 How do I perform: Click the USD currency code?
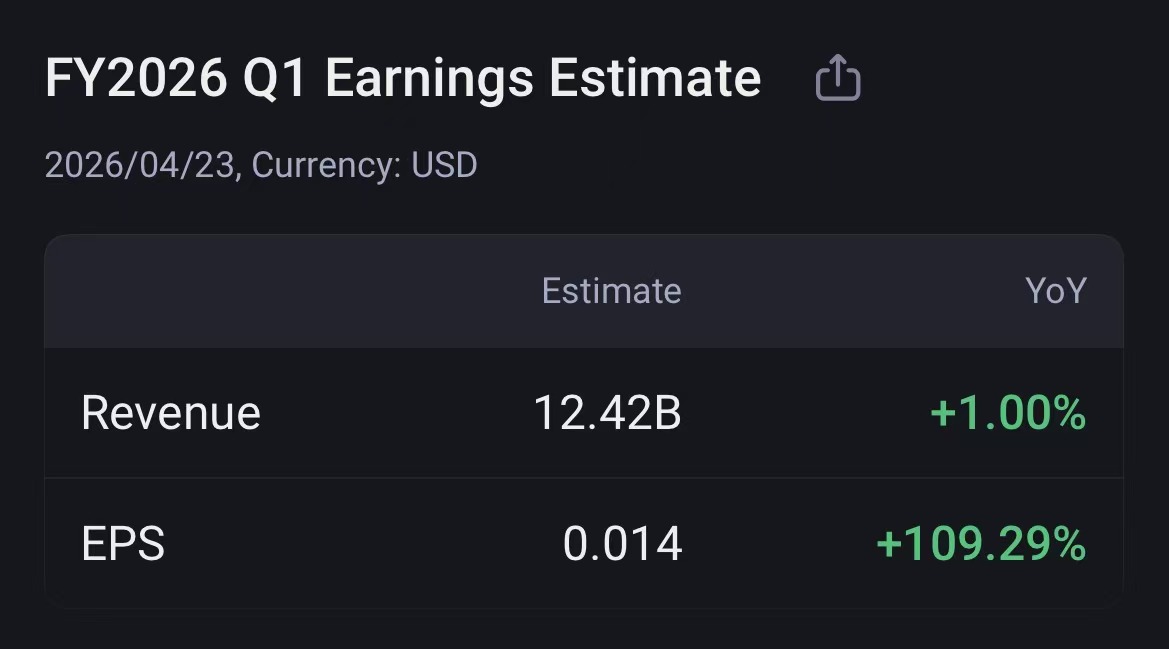444,165
